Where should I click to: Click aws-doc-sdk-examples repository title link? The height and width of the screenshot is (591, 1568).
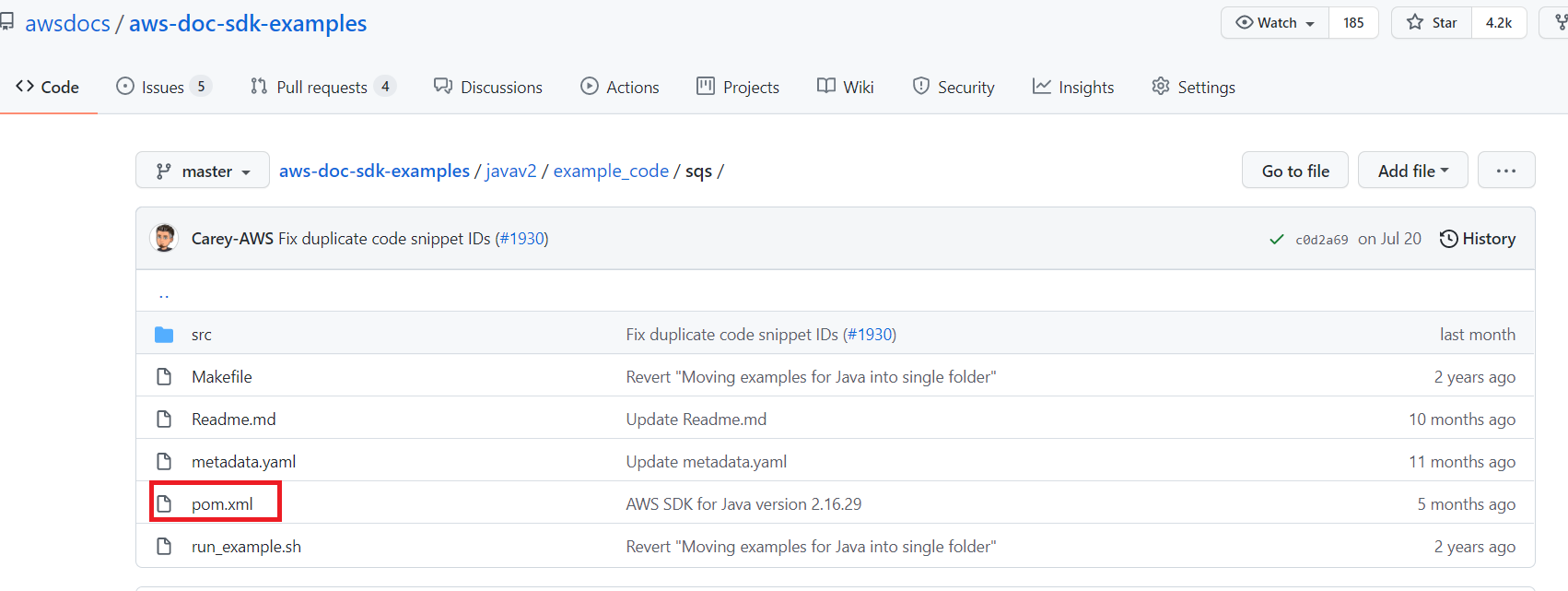(x=248, y=23)
